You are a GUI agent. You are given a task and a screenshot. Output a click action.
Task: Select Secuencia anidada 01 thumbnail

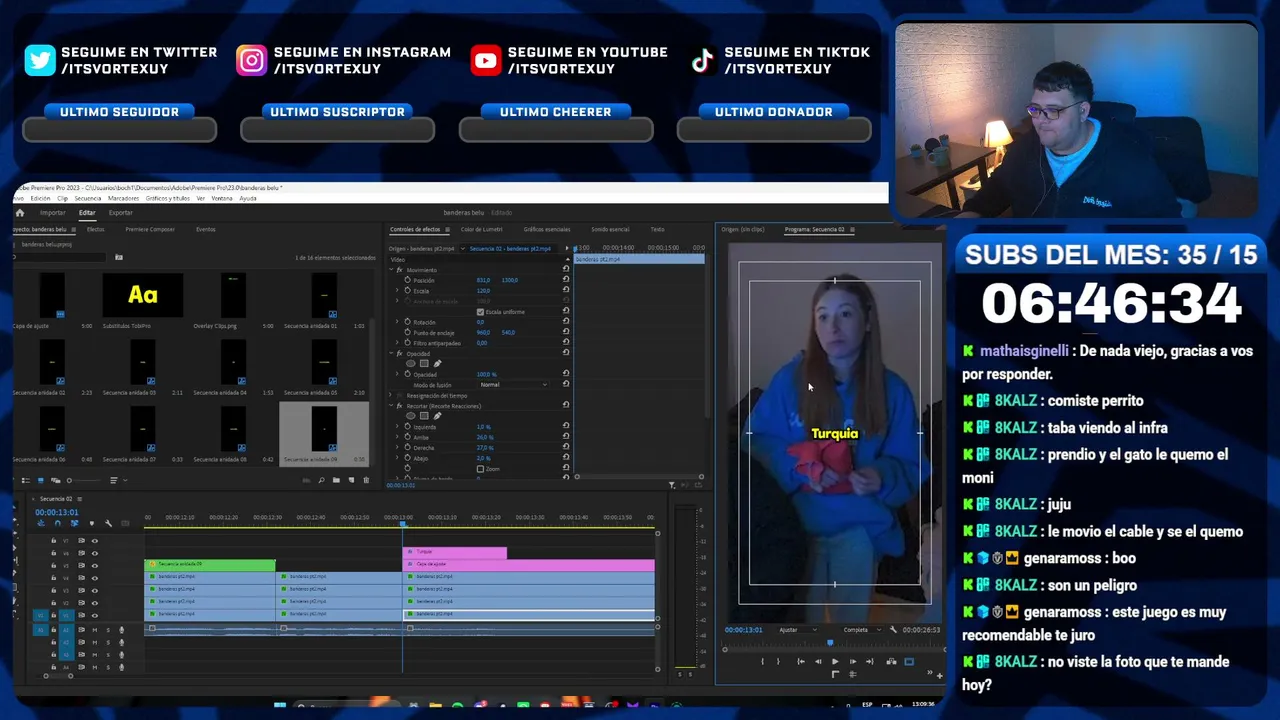point(324,295)
